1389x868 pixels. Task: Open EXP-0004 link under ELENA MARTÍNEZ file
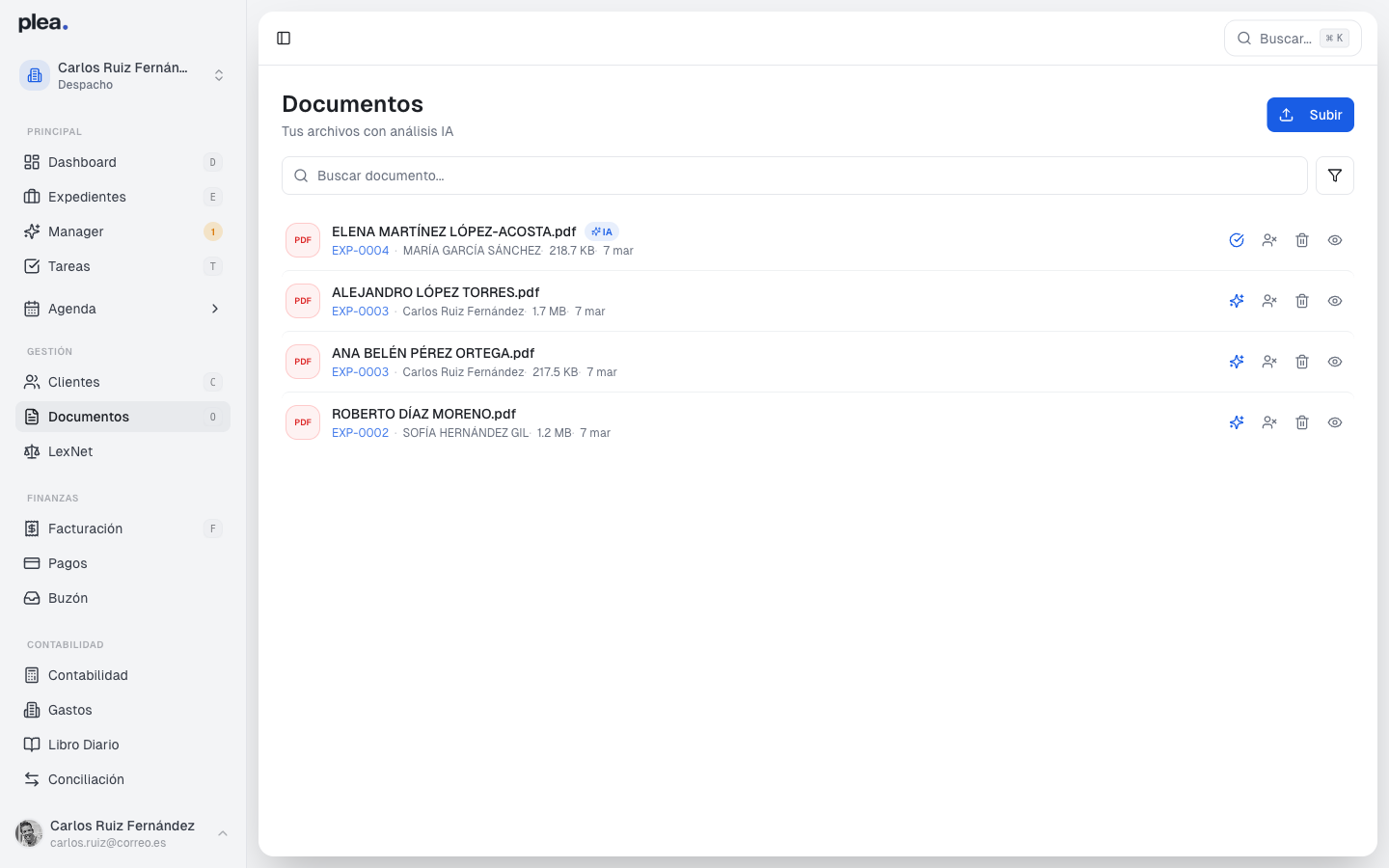pos(361,251)
